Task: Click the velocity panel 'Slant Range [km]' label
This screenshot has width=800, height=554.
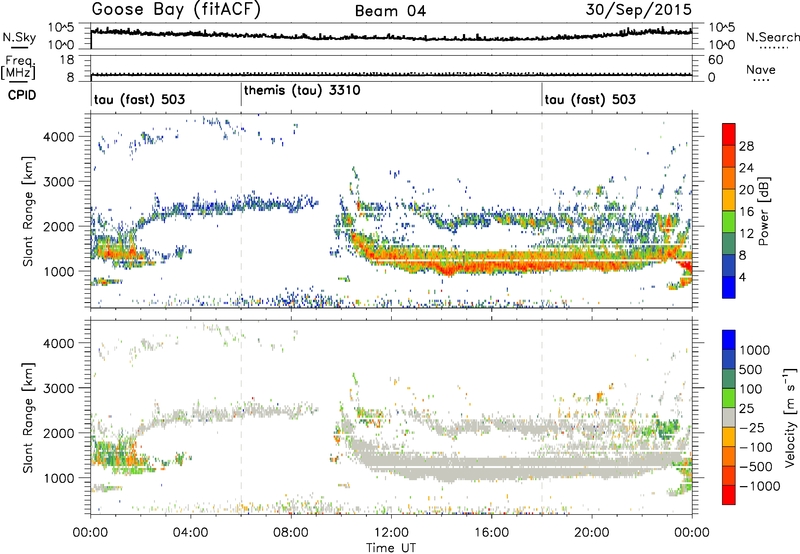Action: pyautogui.click(x=28, y=418)
